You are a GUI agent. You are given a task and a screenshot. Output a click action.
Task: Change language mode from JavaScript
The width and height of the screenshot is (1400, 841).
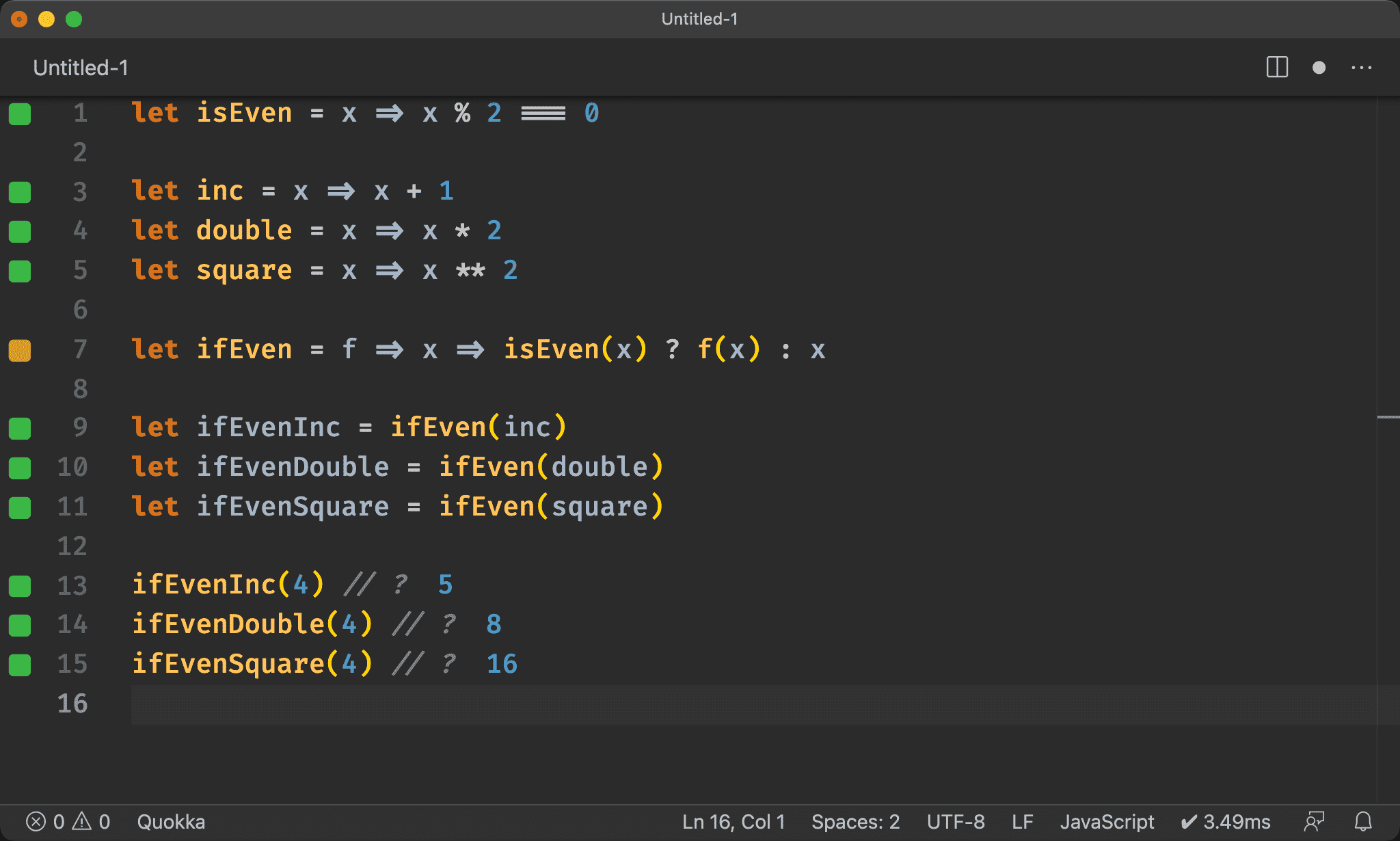(1107, 821)
